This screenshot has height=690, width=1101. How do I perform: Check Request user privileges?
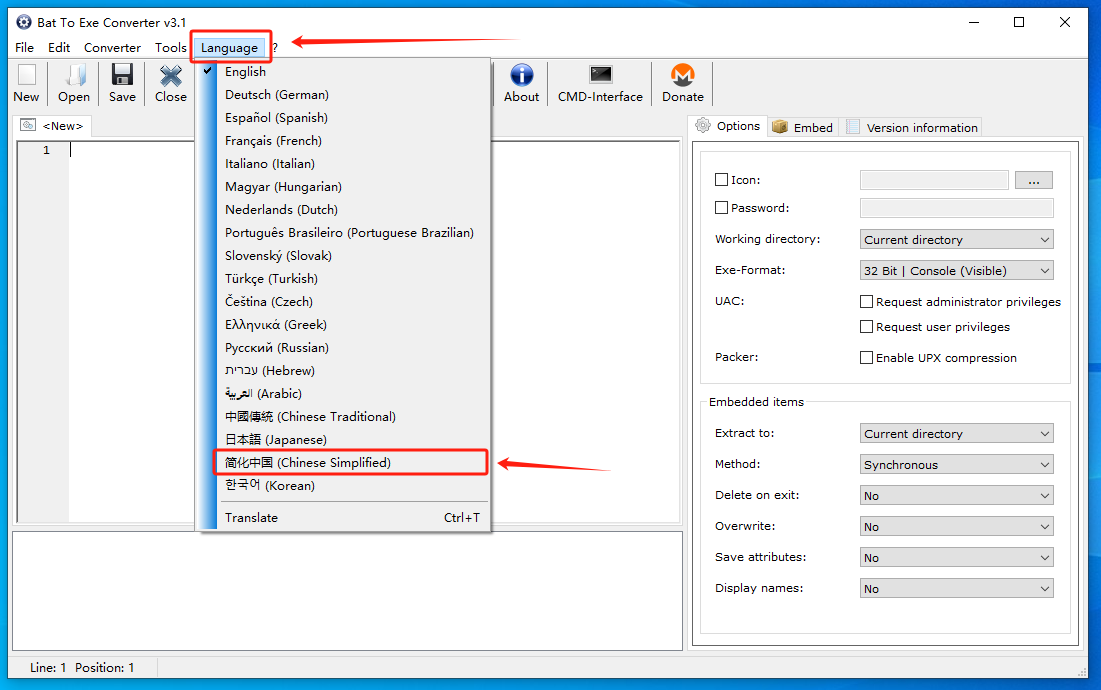pos(866,327)
